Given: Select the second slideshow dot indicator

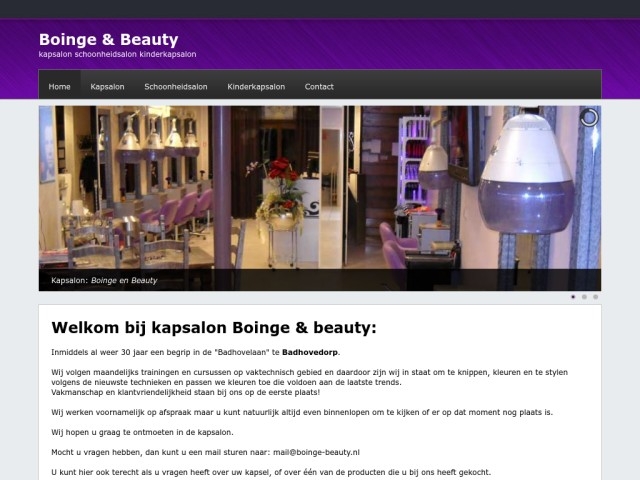Looking at the screenshot, I should pos(584,297).
